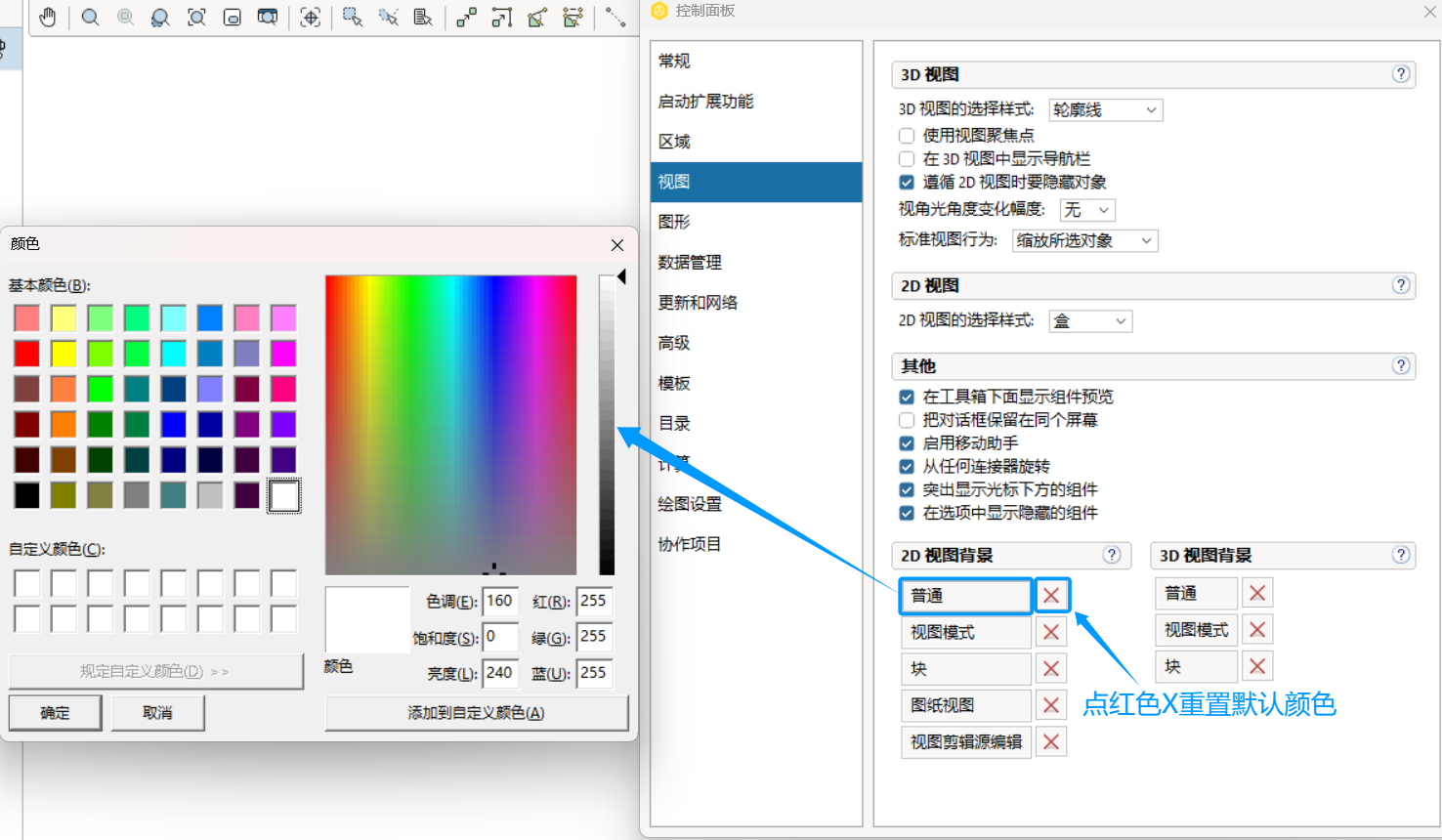The height and width of the screenshot is (840, 1442).
Task: Open help for 其他 section
Action: click(1401, 365)
